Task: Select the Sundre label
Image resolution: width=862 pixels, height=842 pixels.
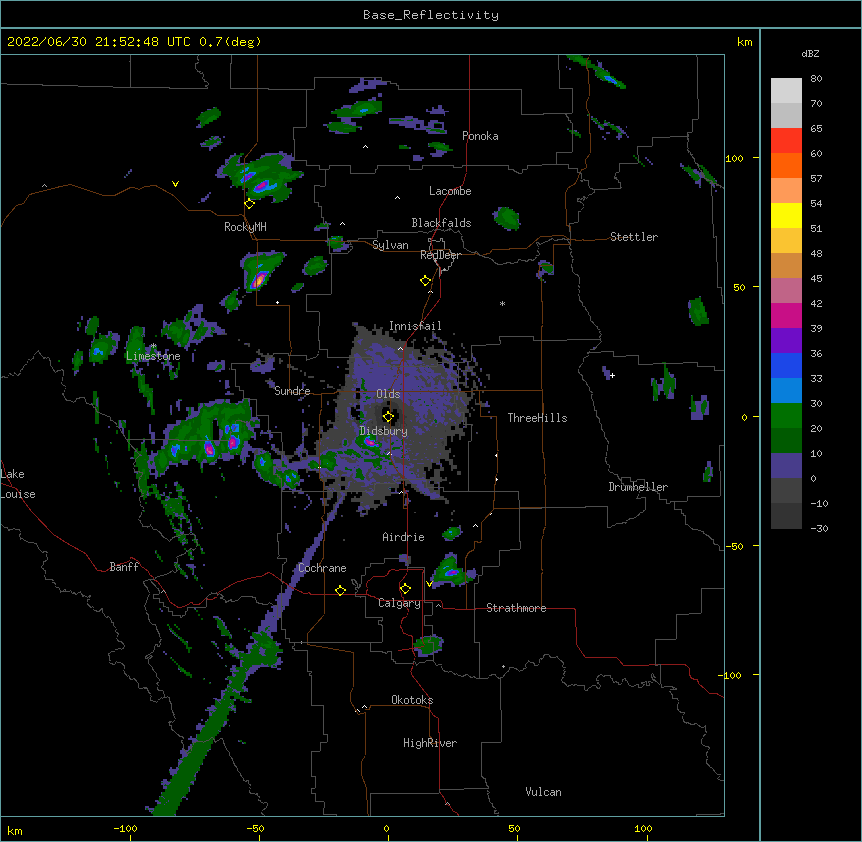Action: tap(292, 391)
